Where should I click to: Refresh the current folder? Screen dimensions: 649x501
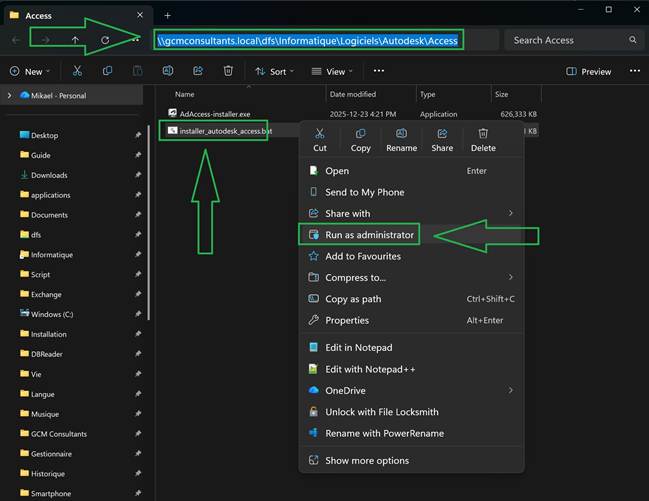tap(105, 40)
